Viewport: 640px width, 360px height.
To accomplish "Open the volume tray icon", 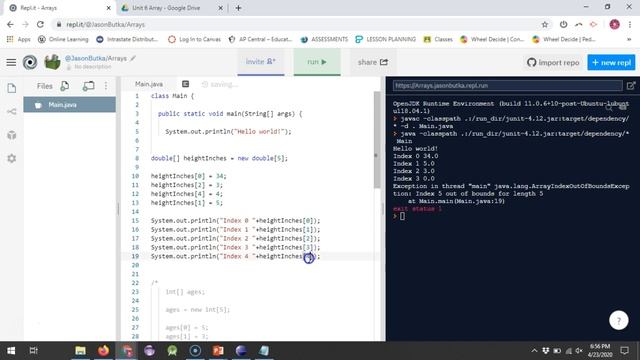I will tap(579, 351).
